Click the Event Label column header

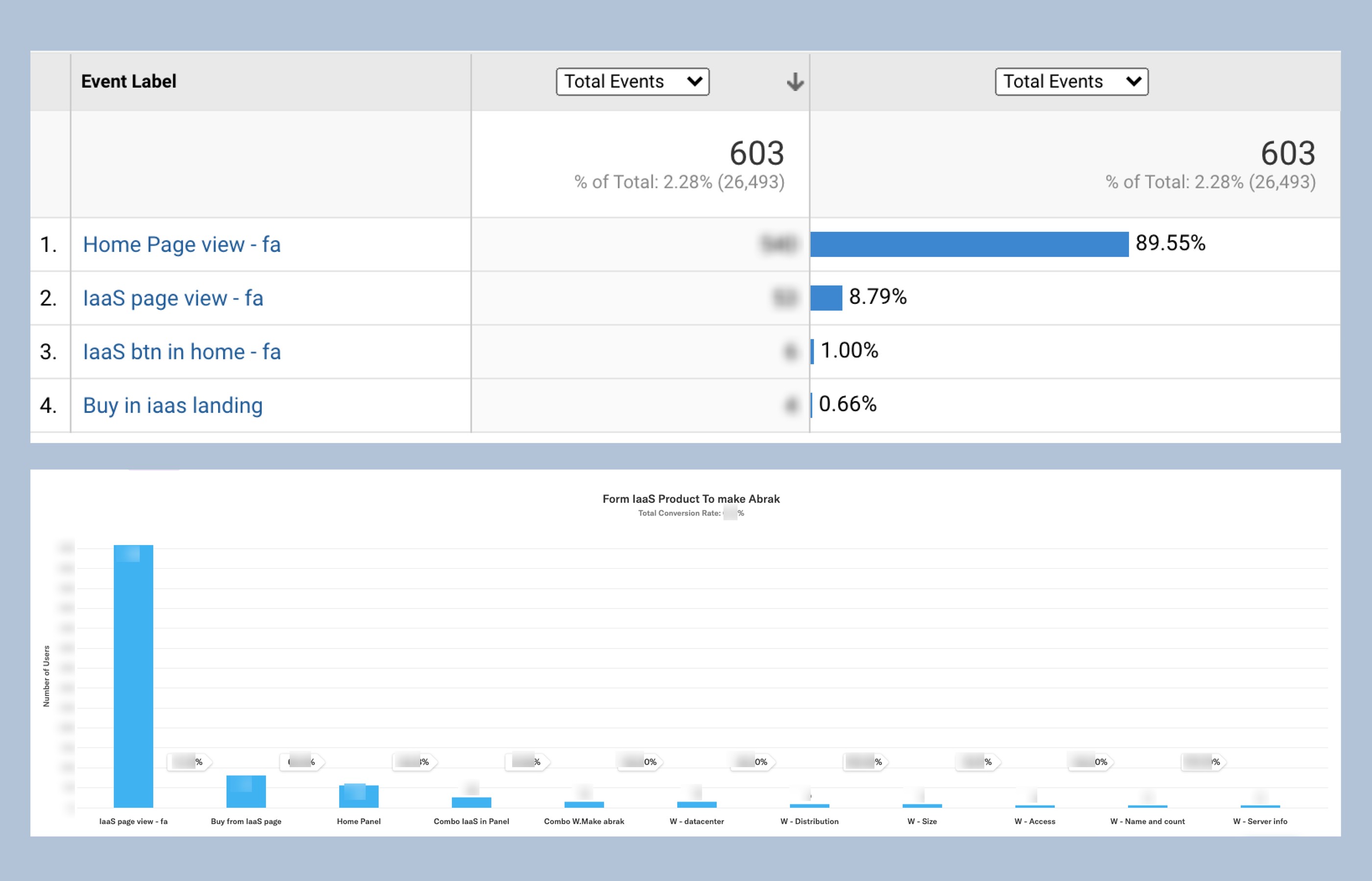(128, 81)
